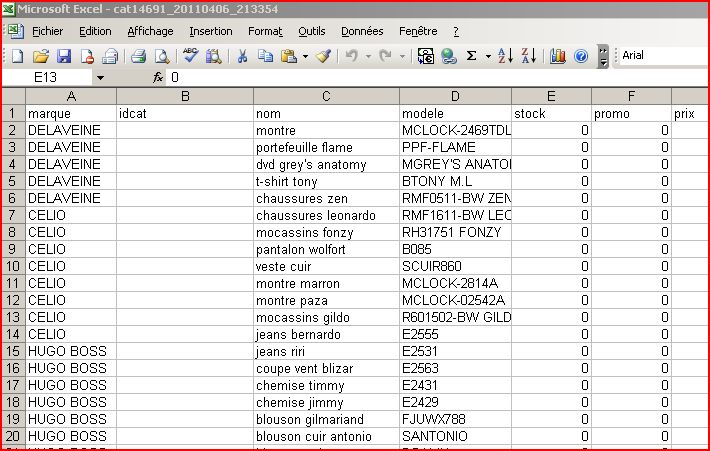Open Excel Help question mark icon

581,56
